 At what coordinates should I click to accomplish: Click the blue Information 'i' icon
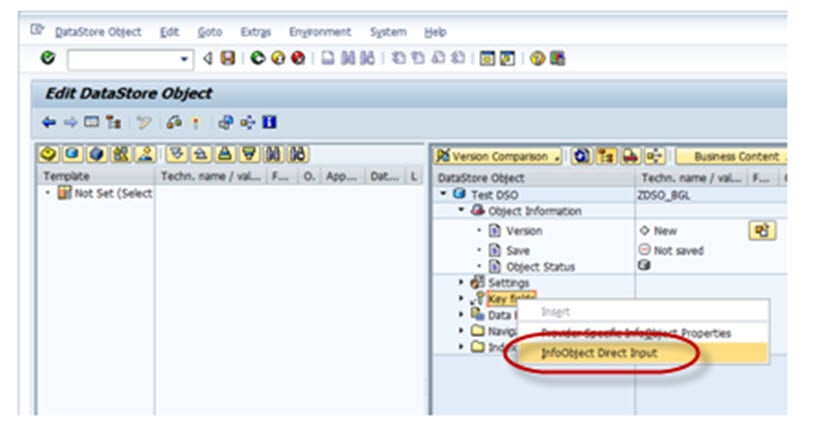pos(269,123)
